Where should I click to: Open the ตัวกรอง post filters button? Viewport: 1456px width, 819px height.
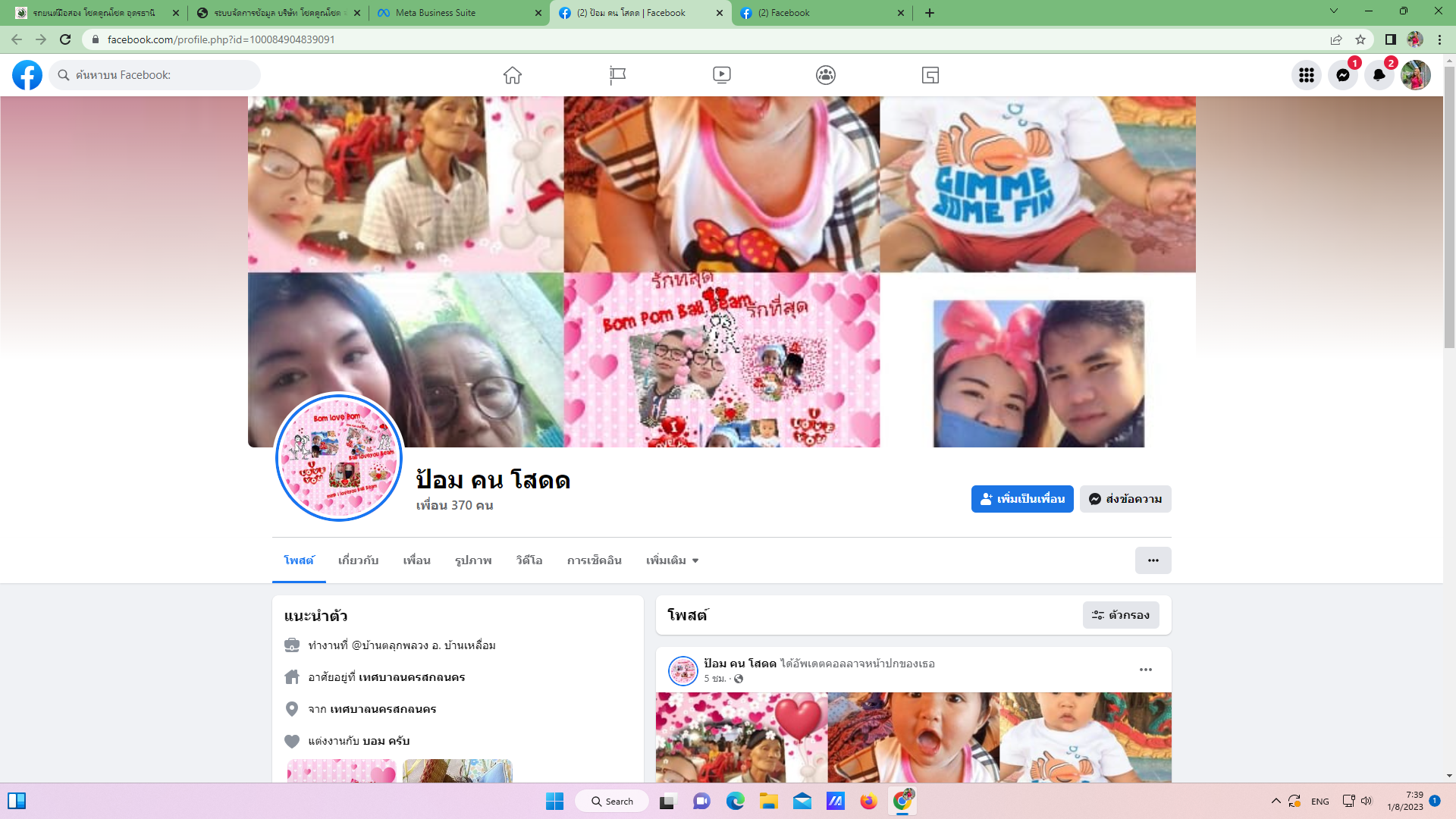pyautogui.click(x=1120, y=615)
